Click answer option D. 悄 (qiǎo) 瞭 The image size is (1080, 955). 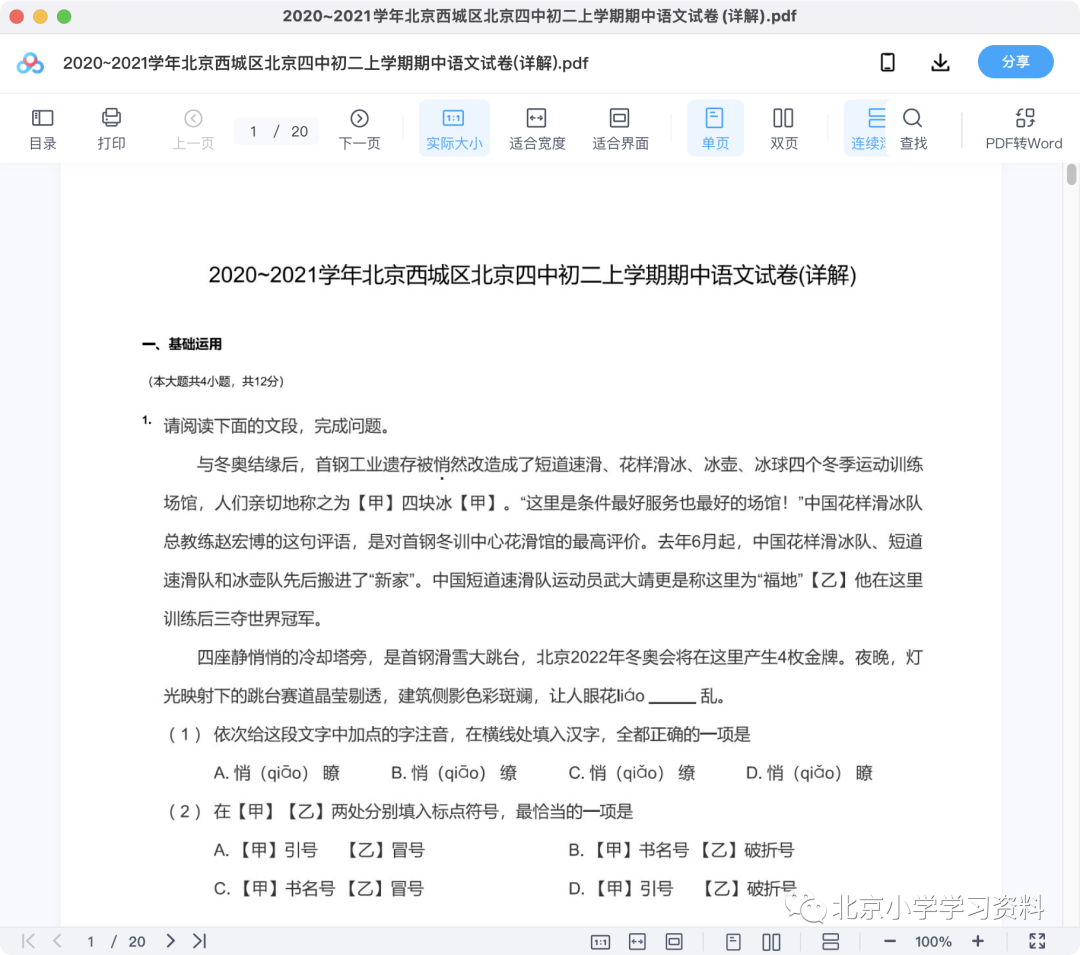click(809, 773)
